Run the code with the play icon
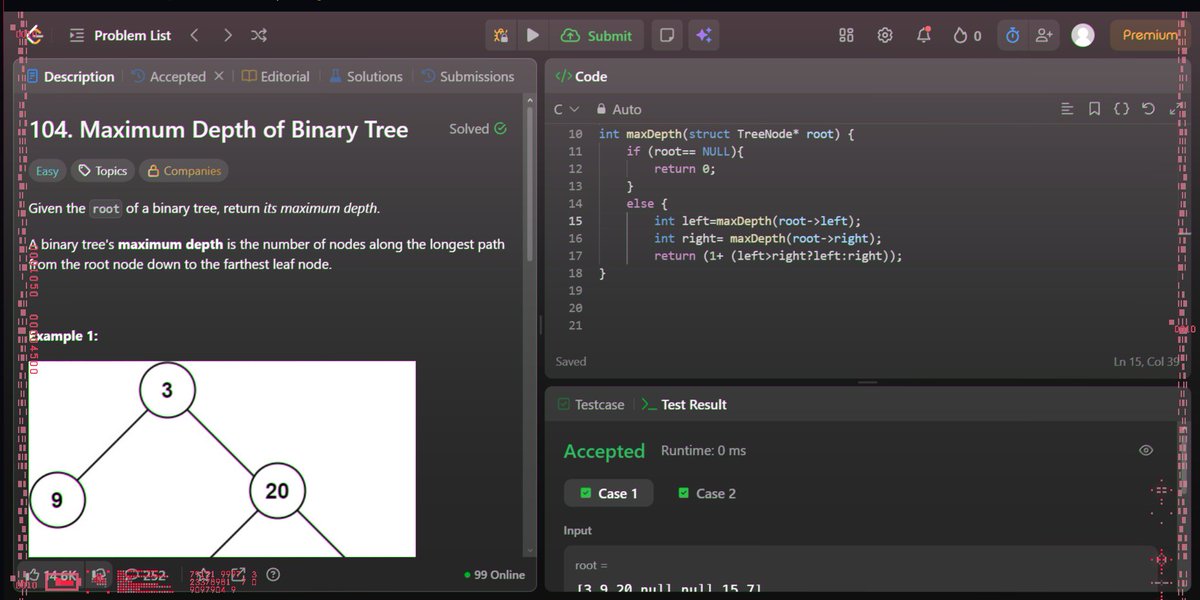 click(533, 35)
